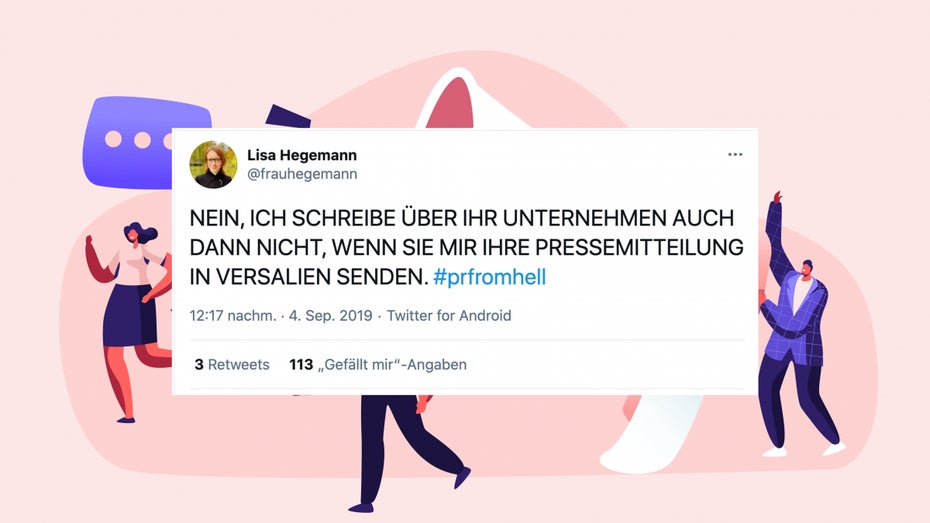Screen dimensions: 930x523
Task: Click the walking legs figure below the tweet
Action: [x=409, y=453]
